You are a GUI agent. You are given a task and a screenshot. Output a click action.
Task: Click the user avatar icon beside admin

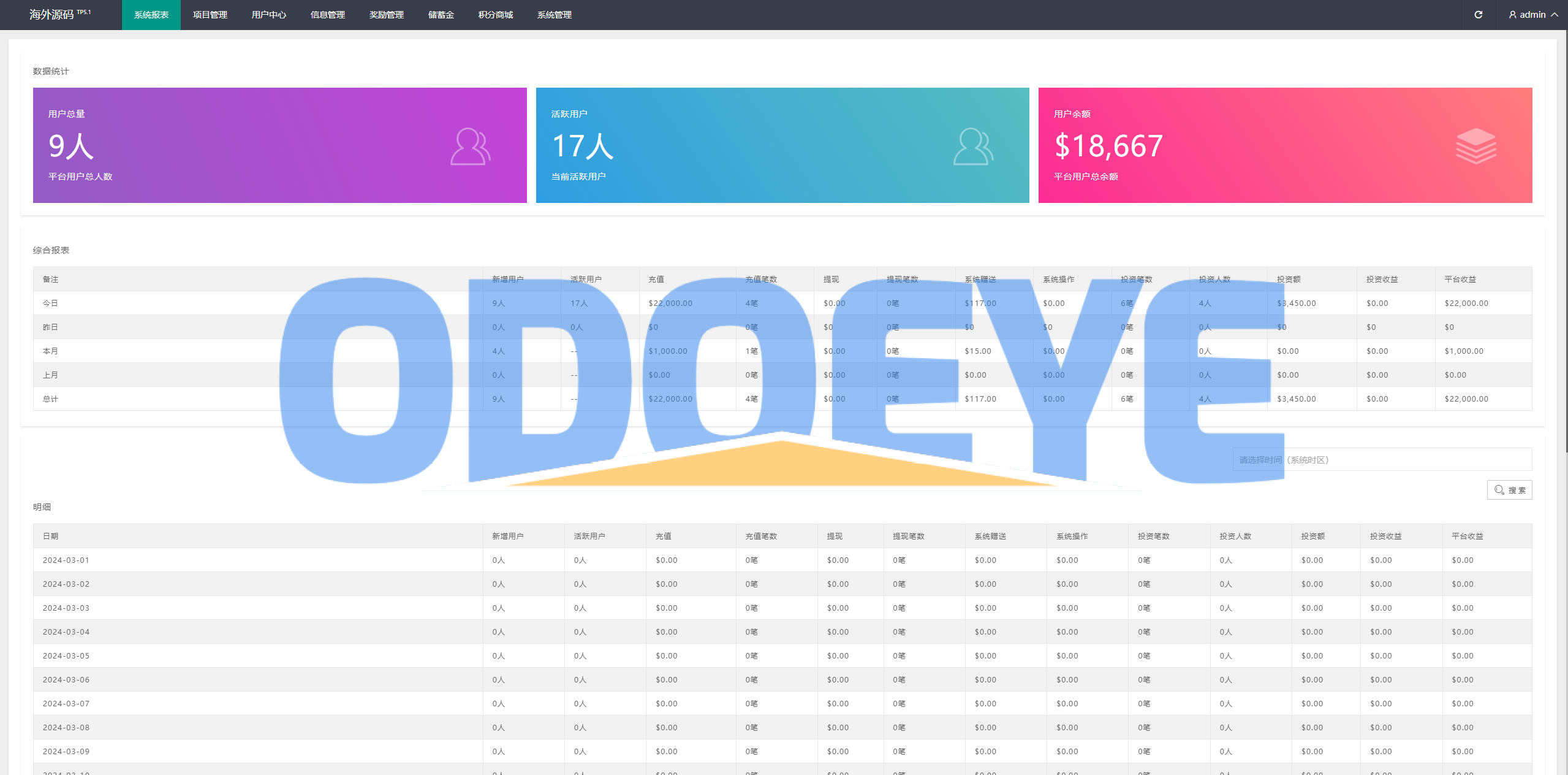pyautogui.click(x=1512, y=15)
